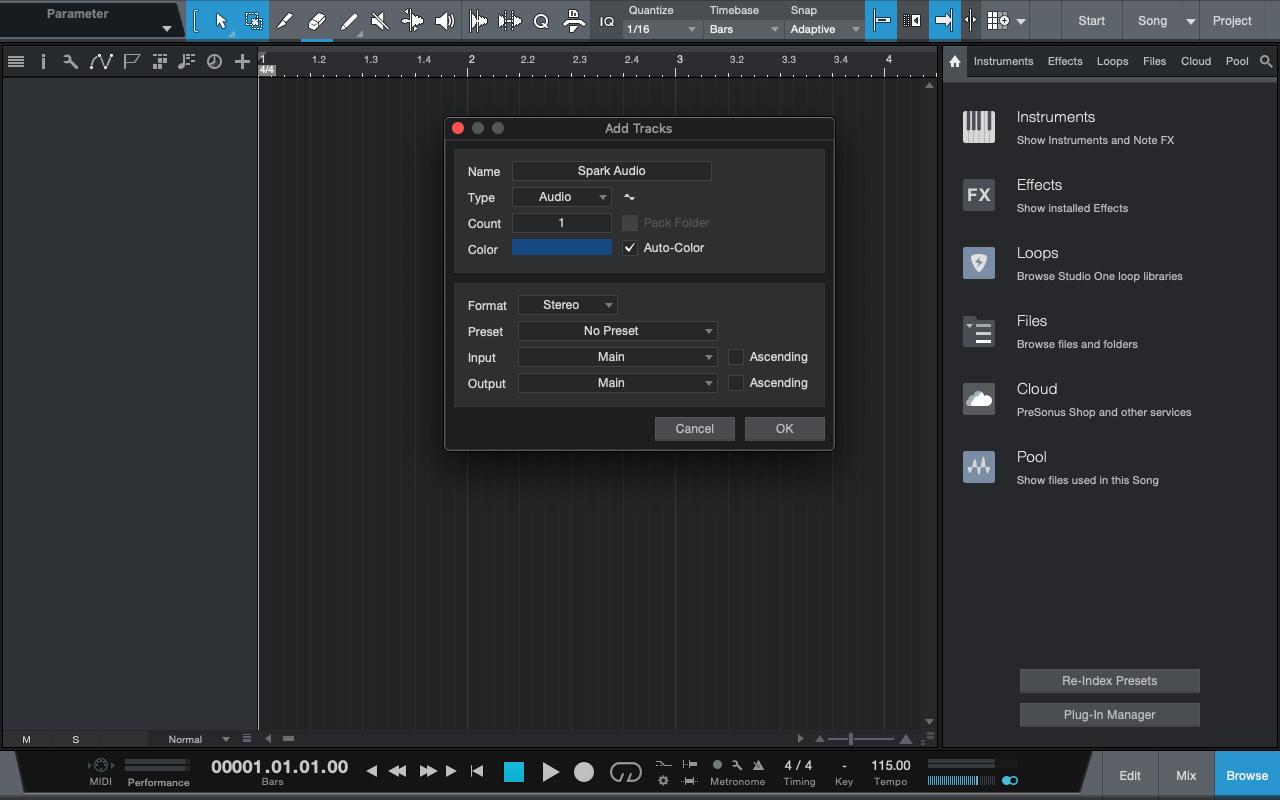Select the Eraser tool

click(317, 21)
